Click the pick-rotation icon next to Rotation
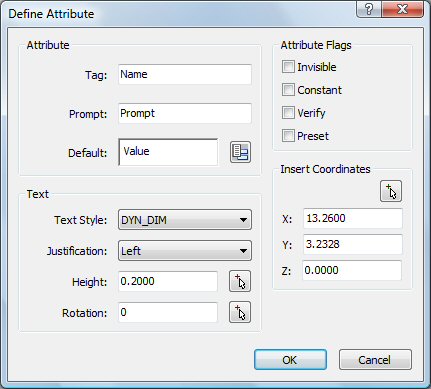Viewport: 431px width, 389px height. tap(240, 312)
